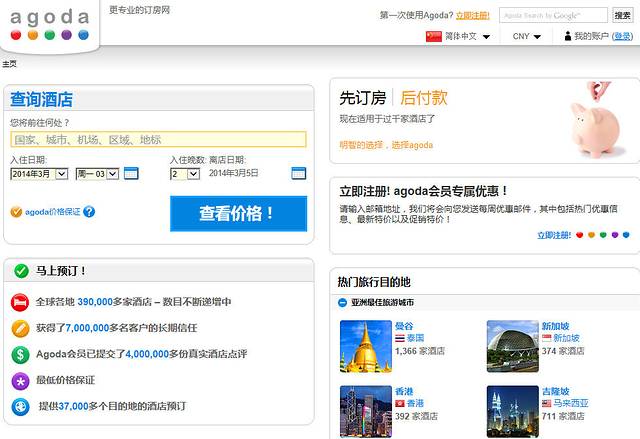
Task: Open the 曼谷 temple thumbnail
Action: coord(366,346)
